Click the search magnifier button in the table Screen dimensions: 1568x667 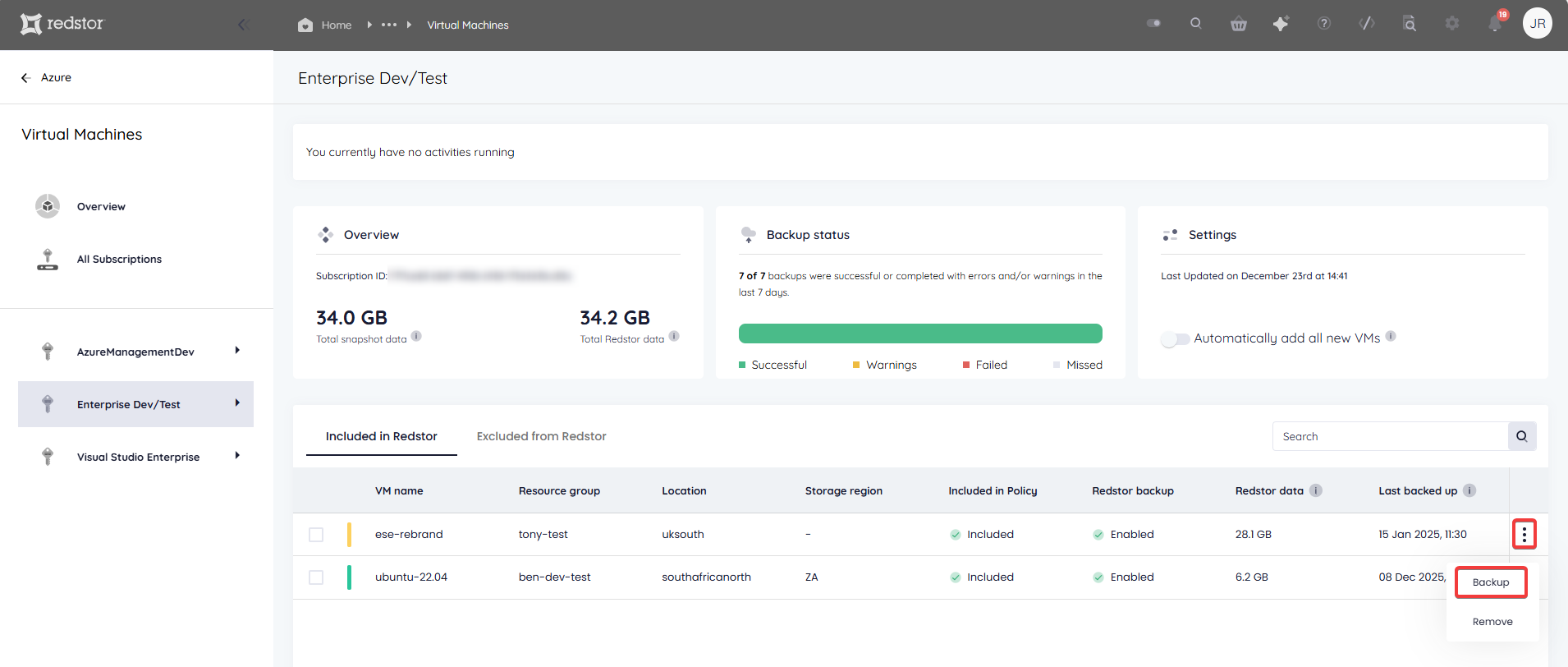[x=1522, y=436]
